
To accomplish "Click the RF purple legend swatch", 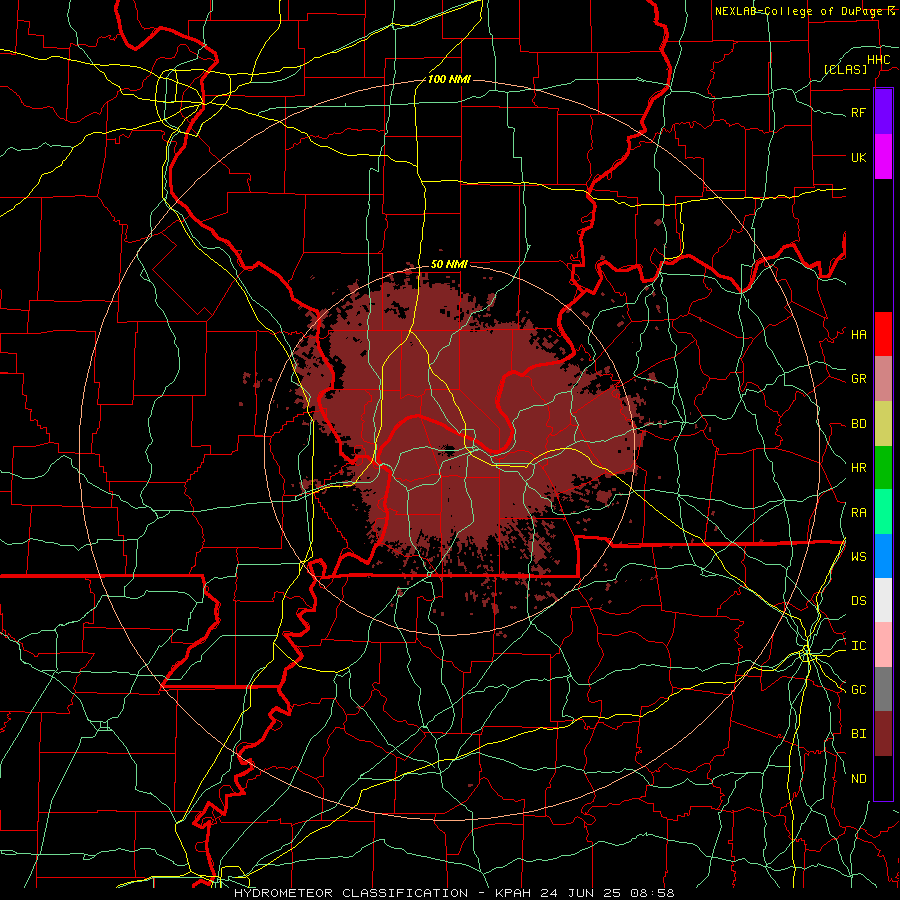I will tap(883, 112).
